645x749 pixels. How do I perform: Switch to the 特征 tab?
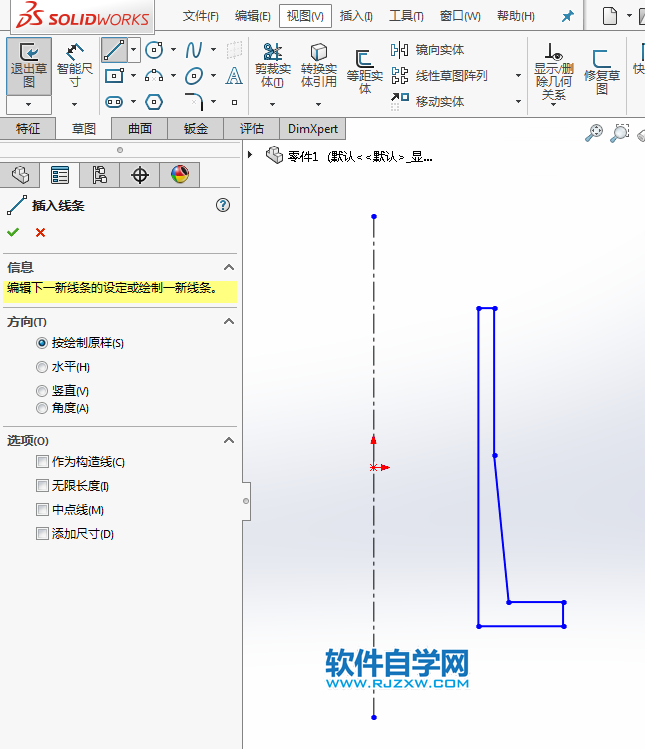[x=28, y=128]
